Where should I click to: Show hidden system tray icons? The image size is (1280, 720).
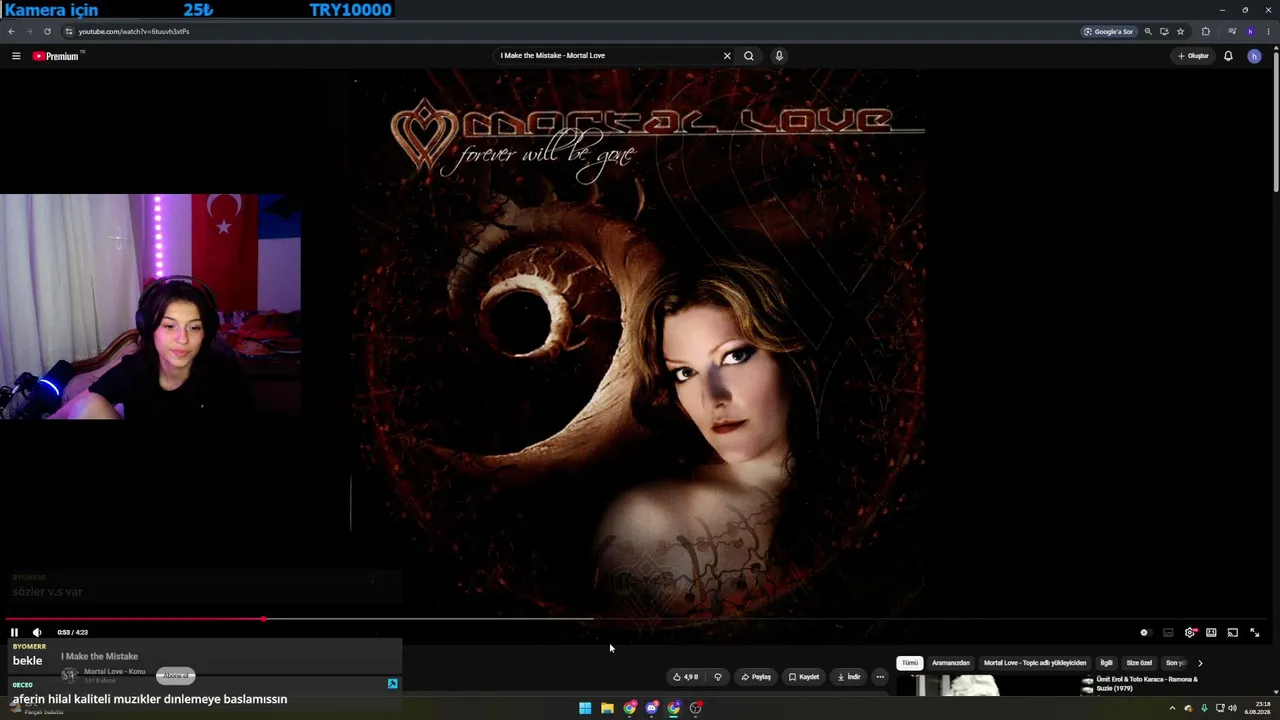pyautogui.click(x=1172, y=708)
